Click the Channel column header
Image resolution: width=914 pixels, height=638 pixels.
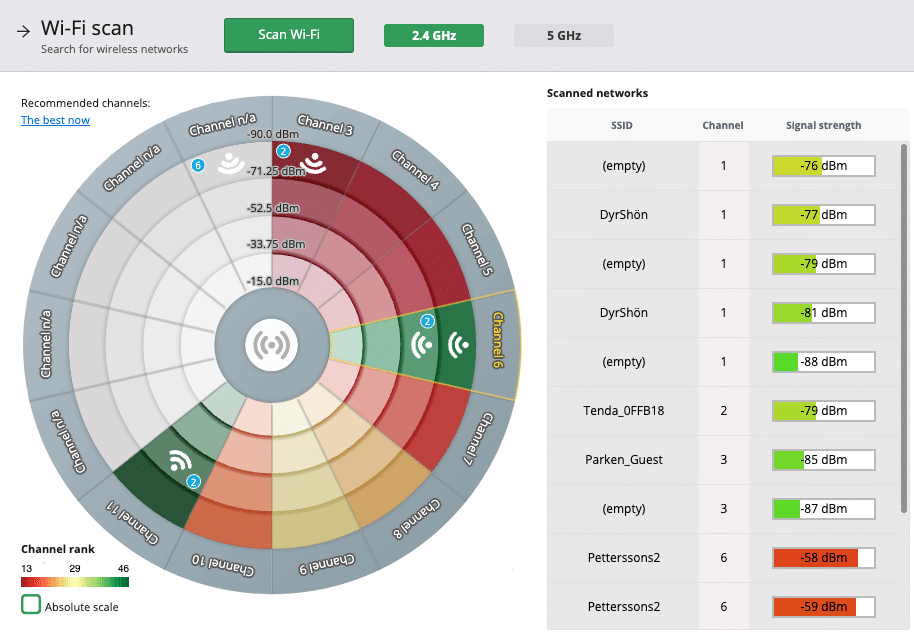[723, 126]
